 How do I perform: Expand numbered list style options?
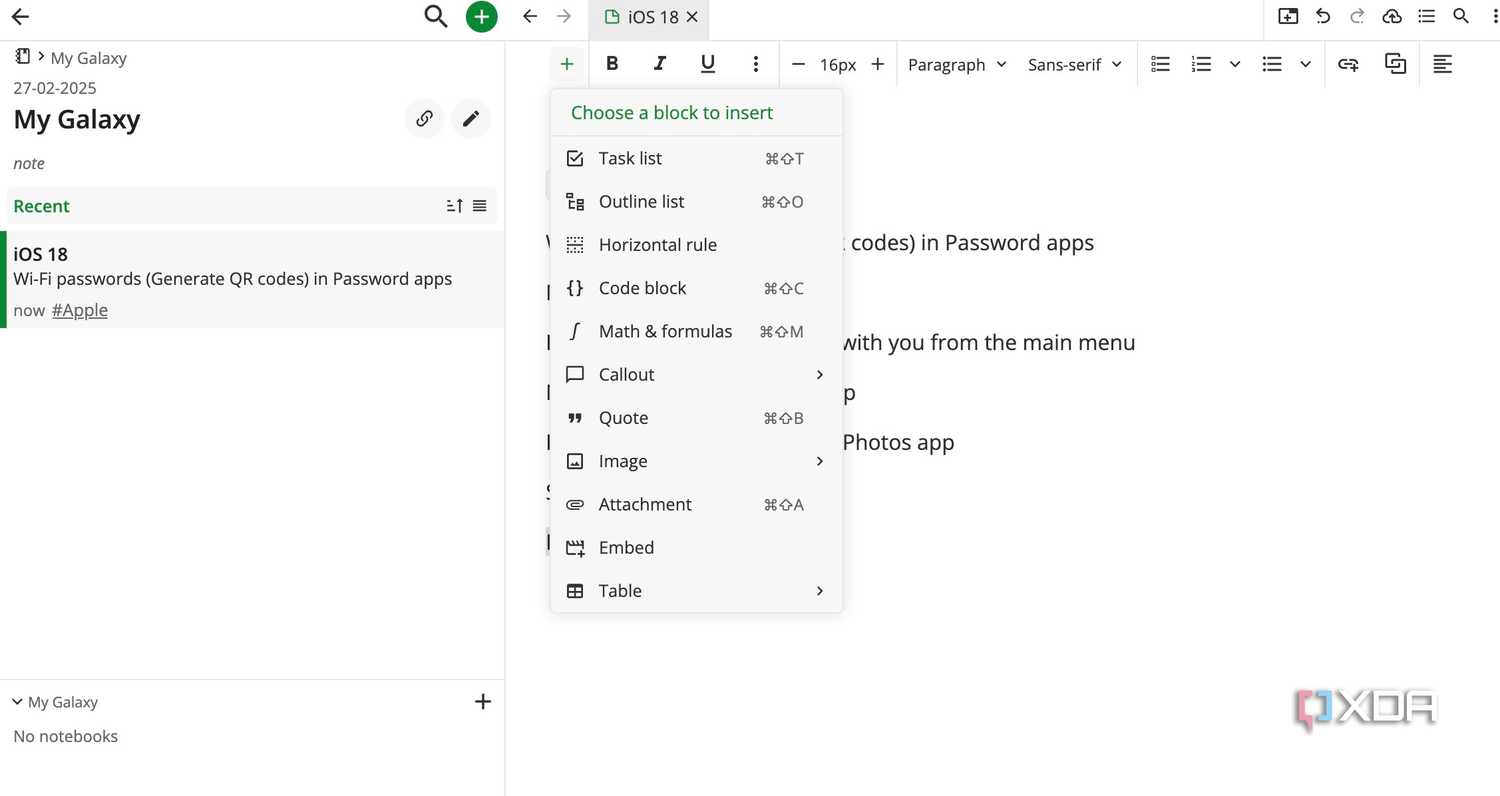pos(1235,64)
